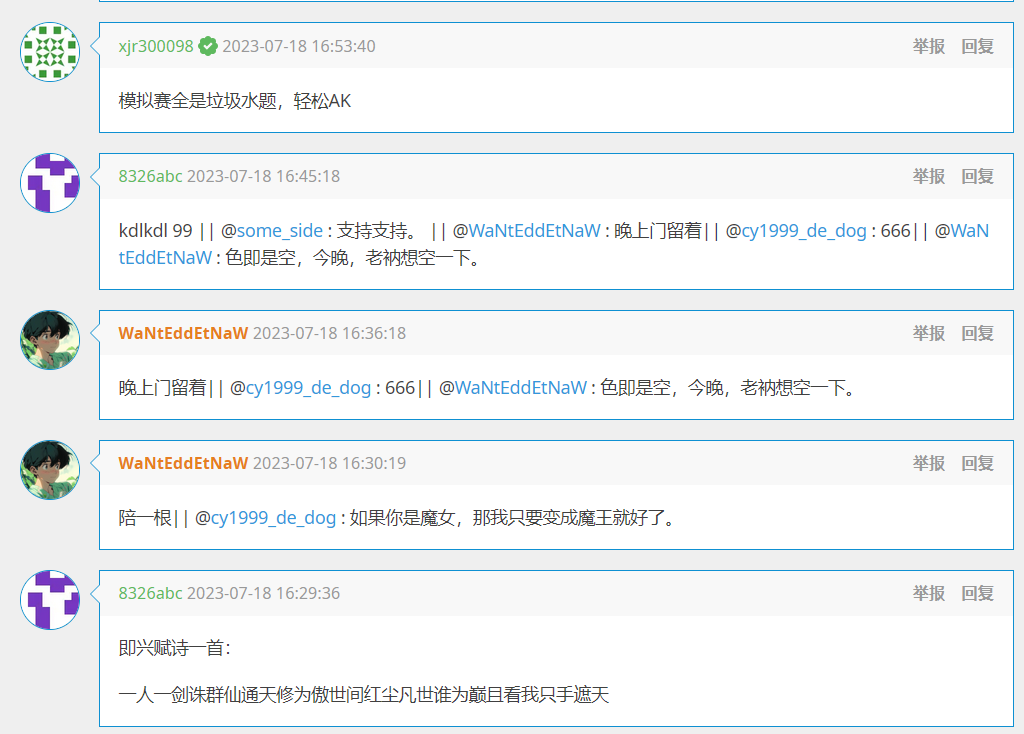Open the xjr300098 user profile link
Image resolution: width=1024 pixels, height=734 pixels.
click(x=156, y=46)
